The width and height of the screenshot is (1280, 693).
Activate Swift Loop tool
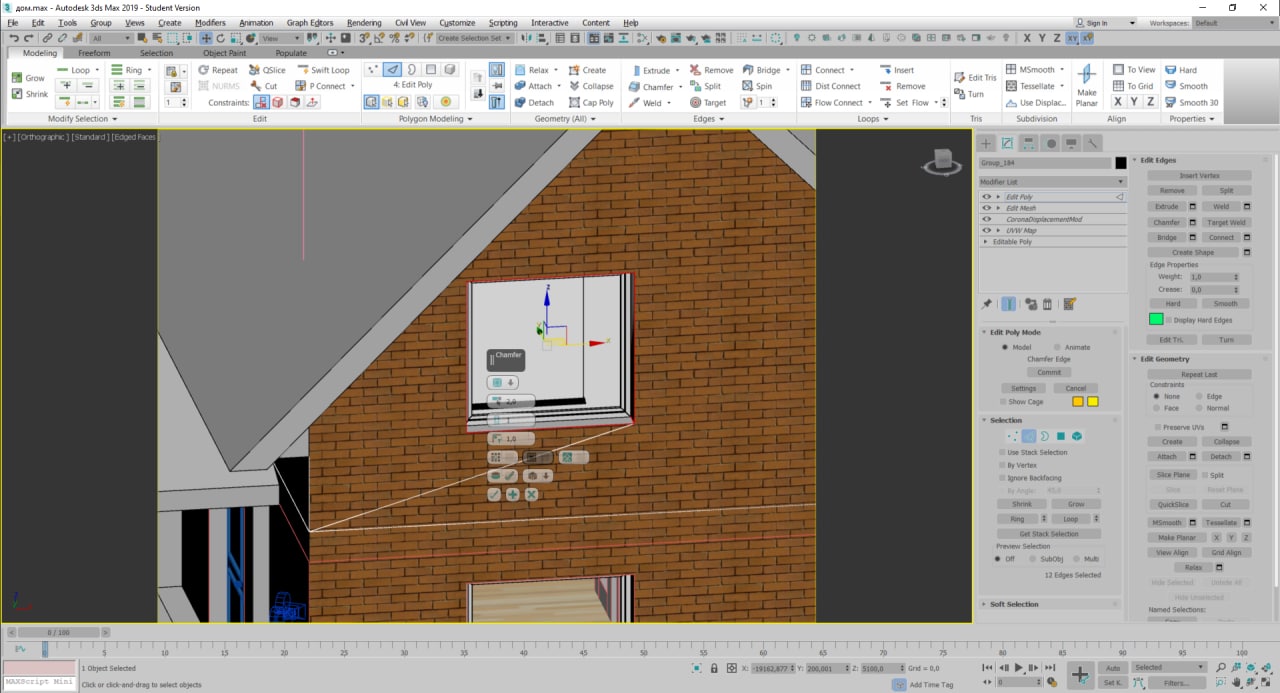(323, 70)
